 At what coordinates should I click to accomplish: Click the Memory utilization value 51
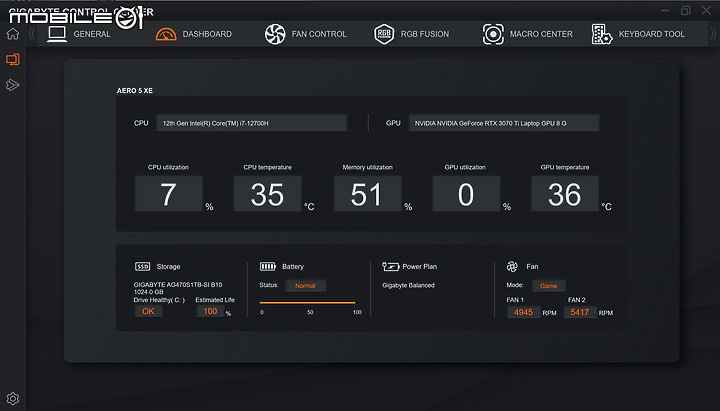(367, 194)
